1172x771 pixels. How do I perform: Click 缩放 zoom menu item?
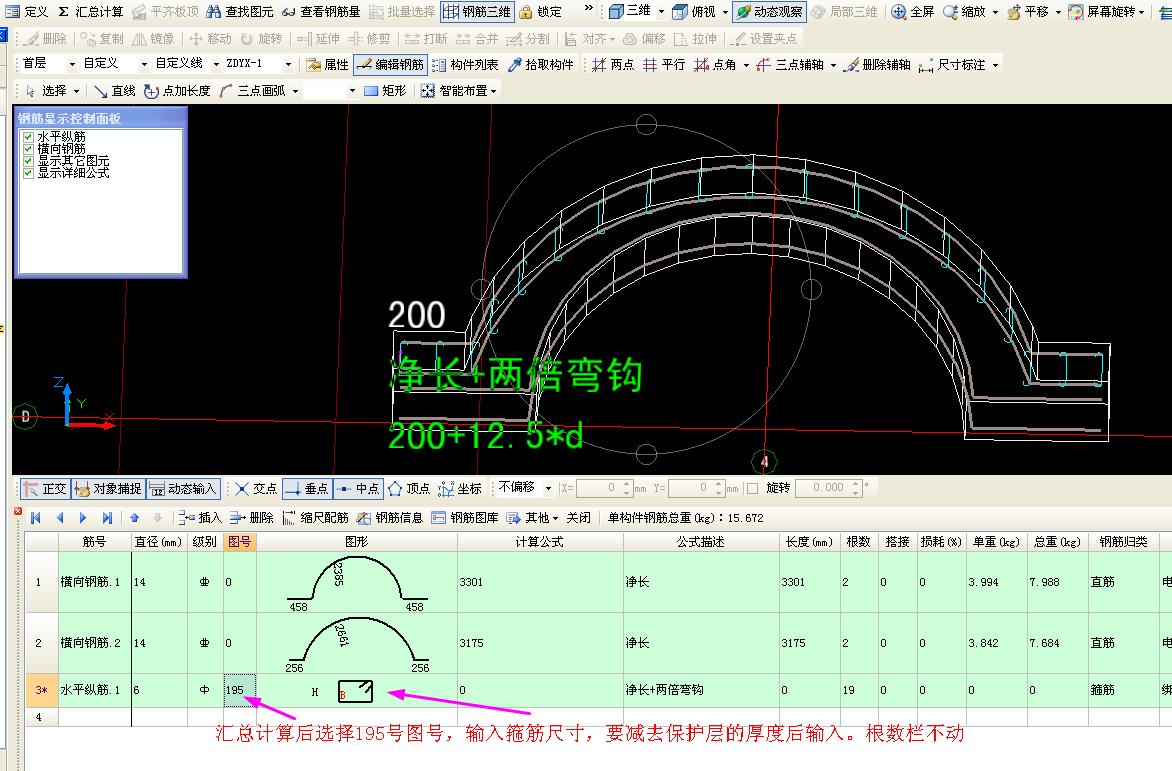point(970,11)
